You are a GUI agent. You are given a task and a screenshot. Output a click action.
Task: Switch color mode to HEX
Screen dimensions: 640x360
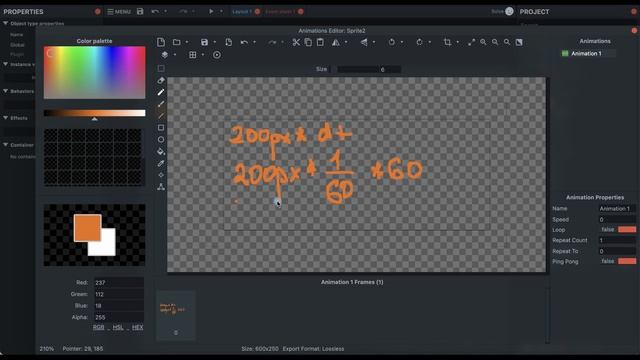pos(138,327)
